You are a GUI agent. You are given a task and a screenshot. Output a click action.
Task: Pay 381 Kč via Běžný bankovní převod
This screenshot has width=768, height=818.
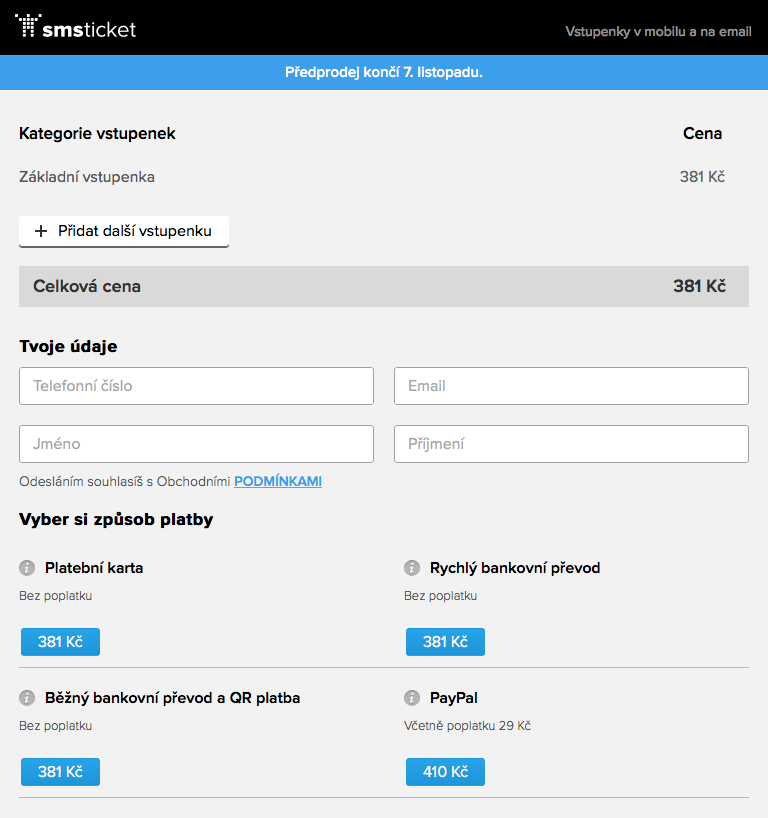(60, 772)
